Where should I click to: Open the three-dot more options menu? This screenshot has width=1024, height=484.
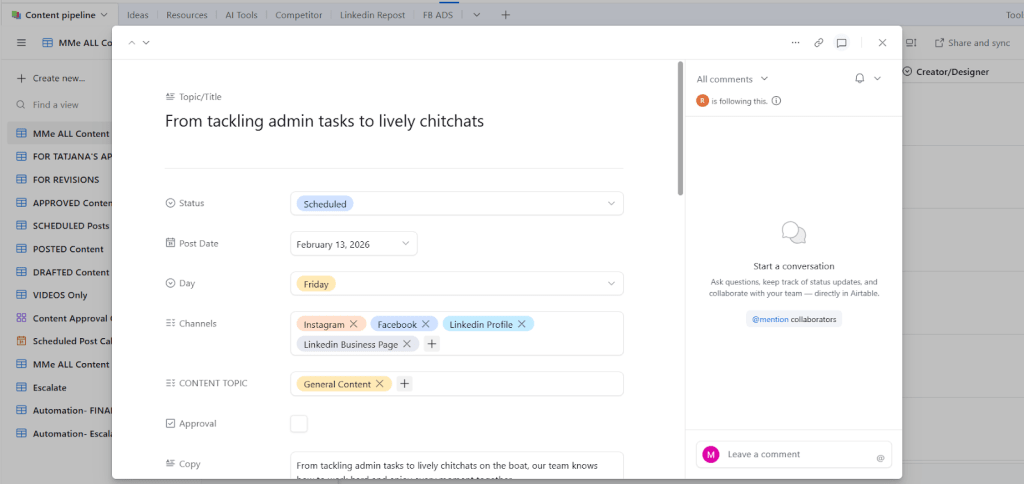(795, 43)
